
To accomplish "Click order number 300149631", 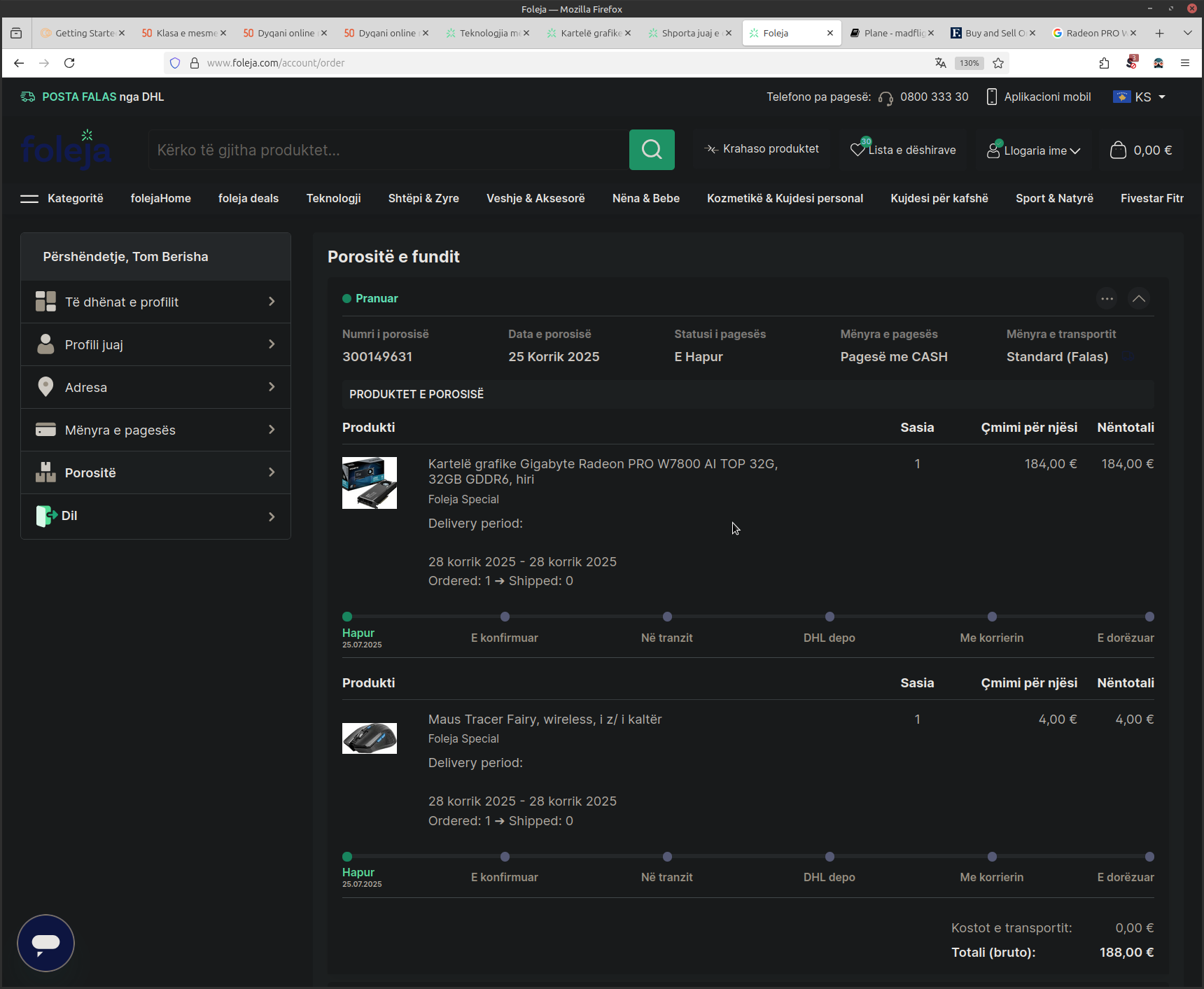I will [377, 357].
